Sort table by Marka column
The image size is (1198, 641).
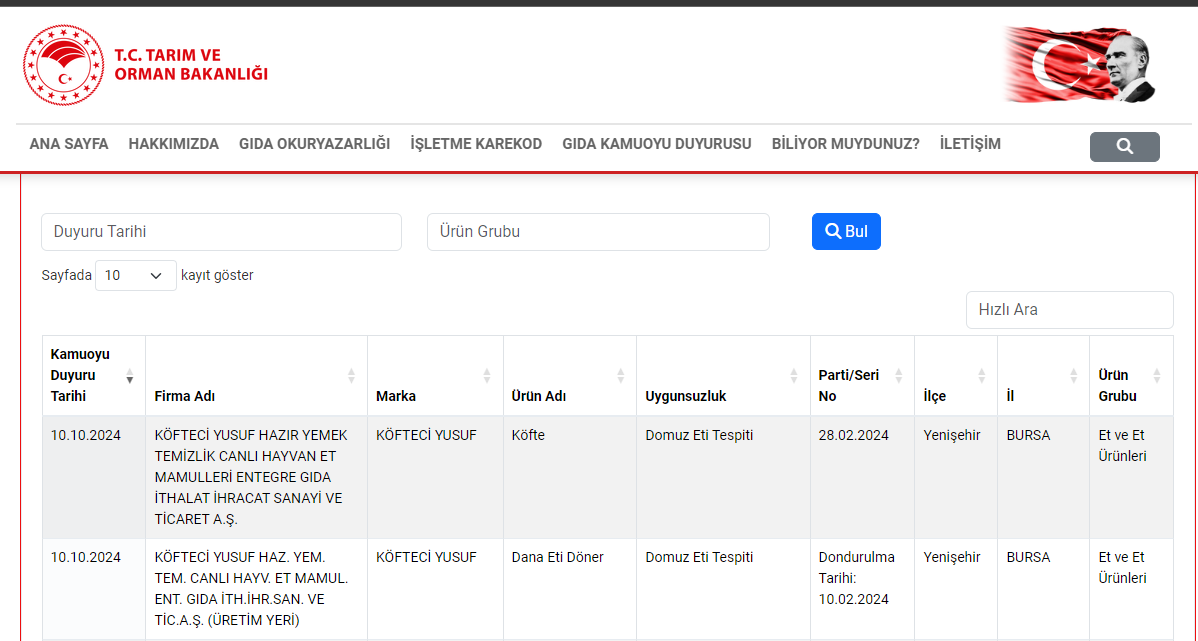435,375
